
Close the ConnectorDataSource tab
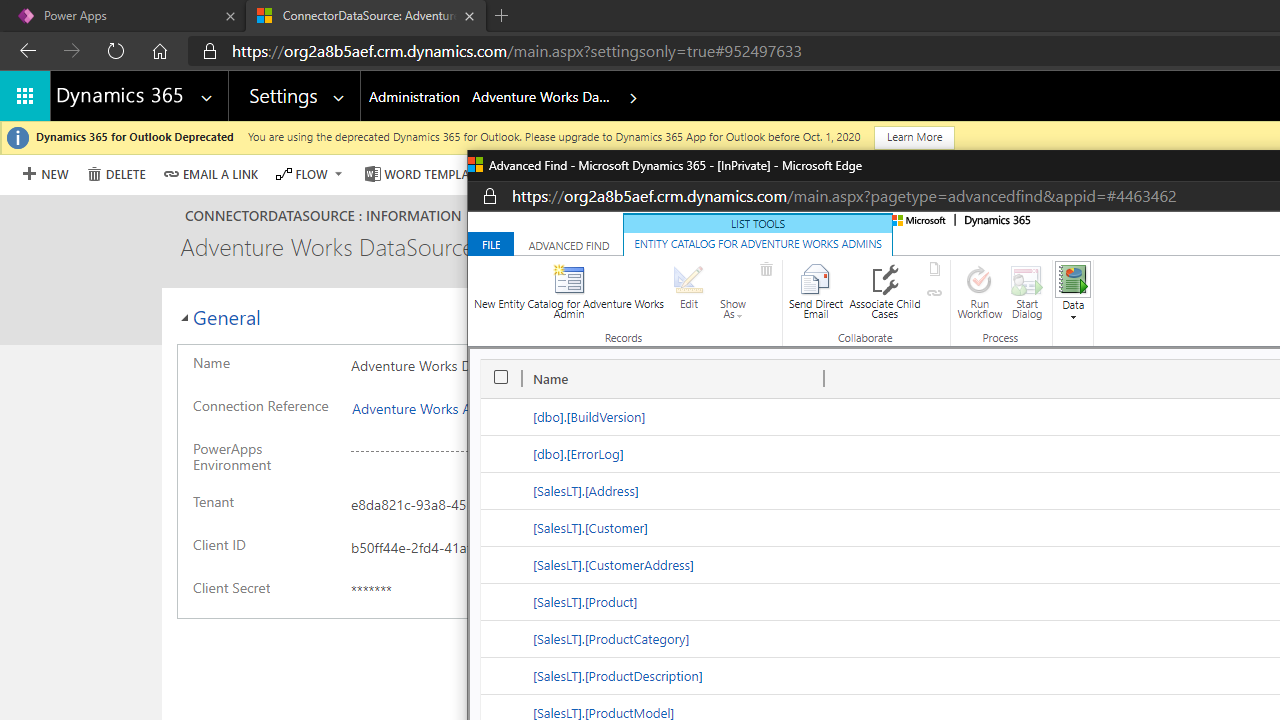pos(470,17)
